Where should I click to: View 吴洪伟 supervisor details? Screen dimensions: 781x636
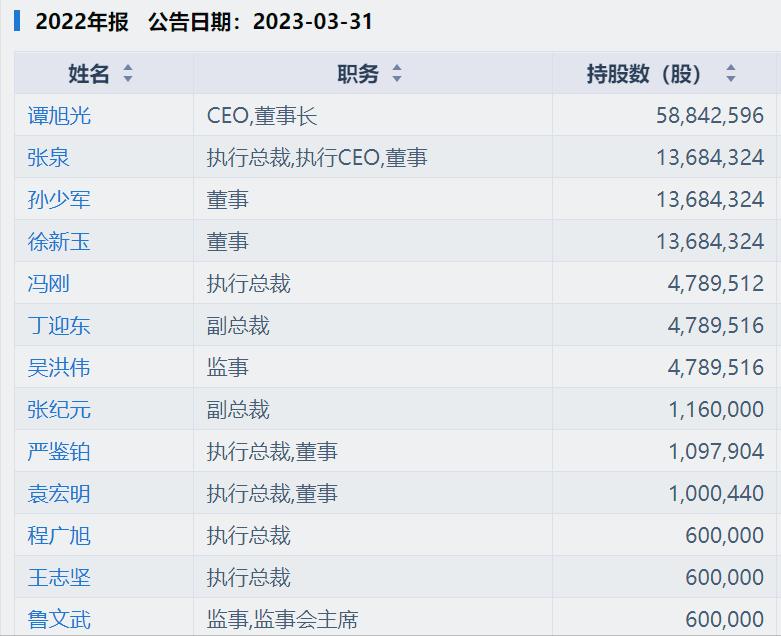tap(59, 368)
